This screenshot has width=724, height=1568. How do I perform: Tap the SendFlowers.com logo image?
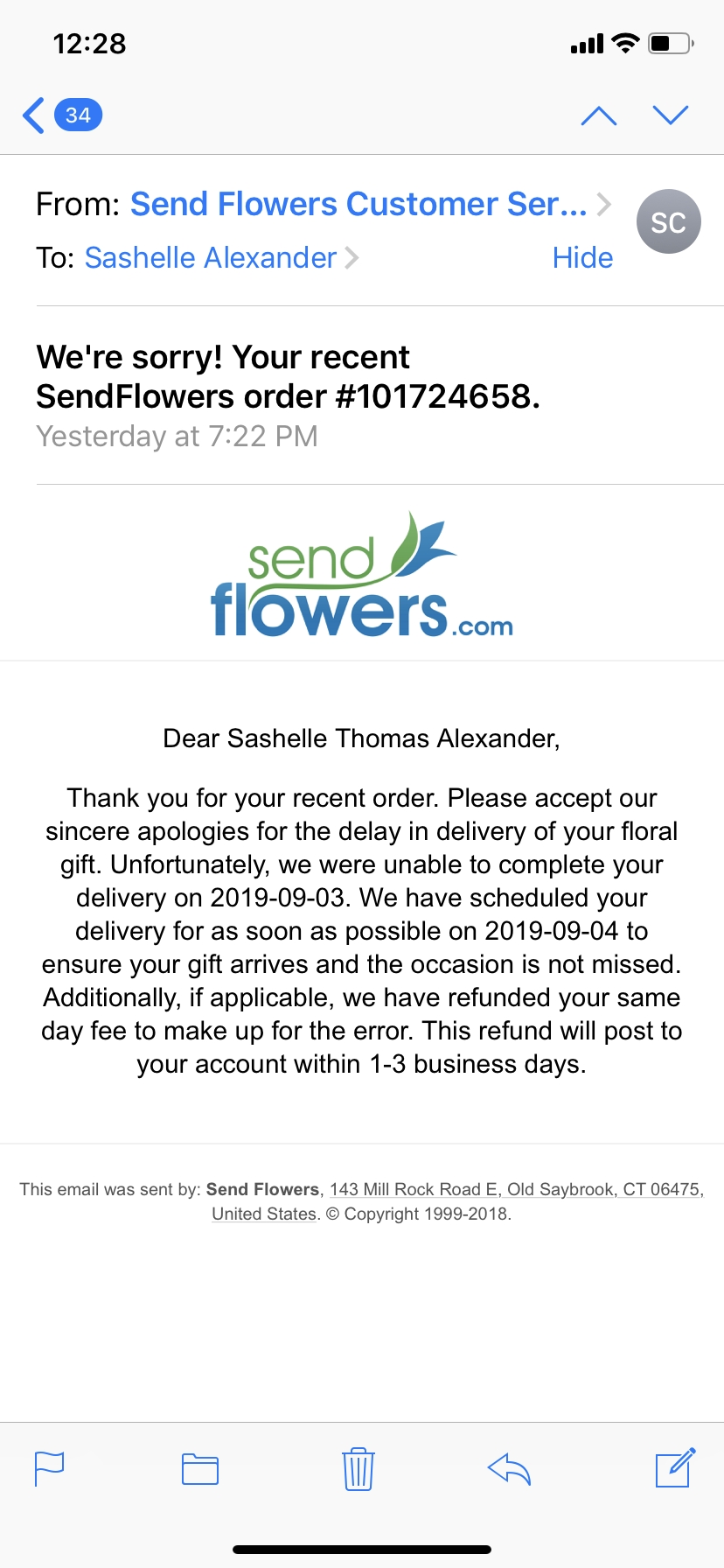pyautogui.click(x=362, y=573)
